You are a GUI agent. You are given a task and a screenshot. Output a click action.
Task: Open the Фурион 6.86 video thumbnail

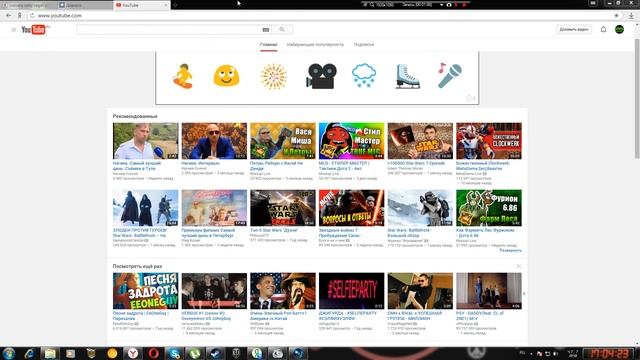point(489,208)
